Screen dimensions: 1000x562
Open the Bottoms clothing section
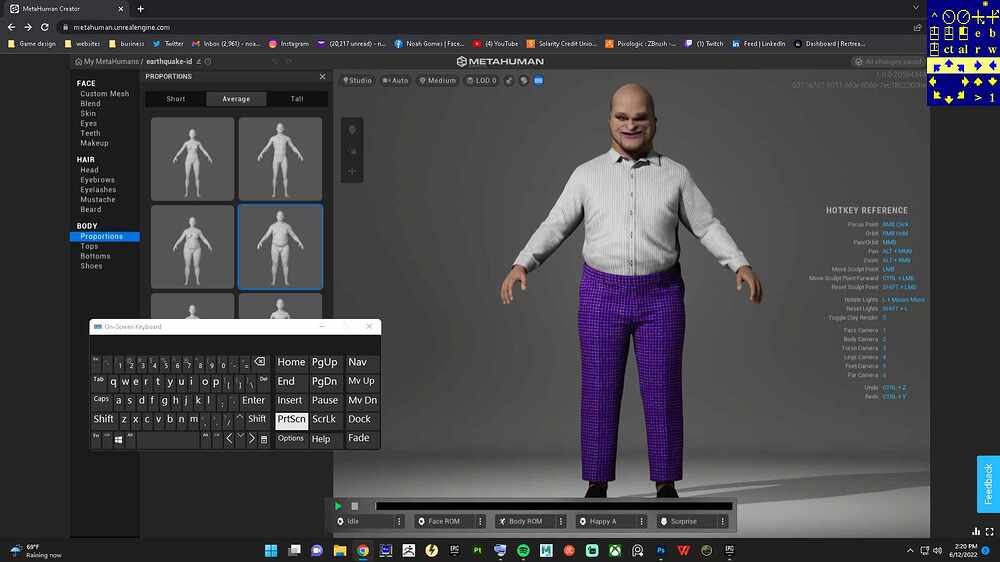point(95,256)
